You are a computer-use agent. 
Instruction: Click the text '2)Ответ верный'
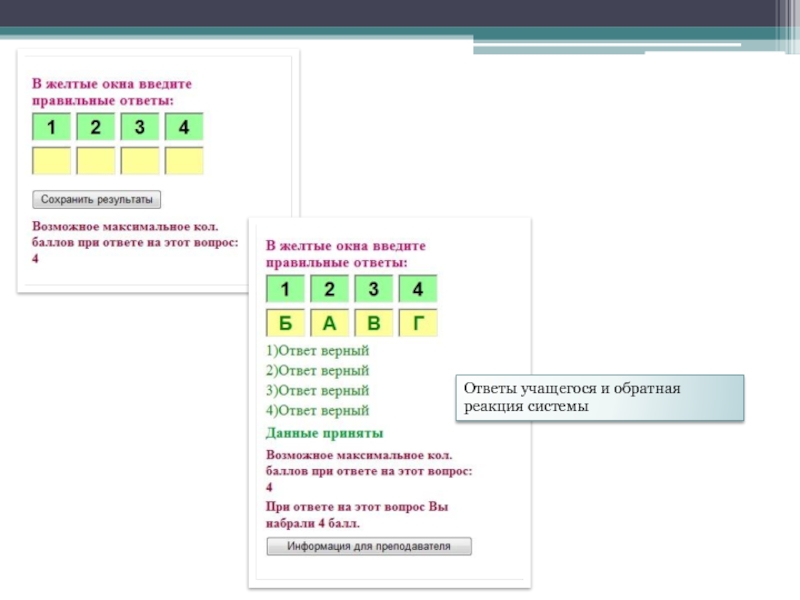coord(317,371)
